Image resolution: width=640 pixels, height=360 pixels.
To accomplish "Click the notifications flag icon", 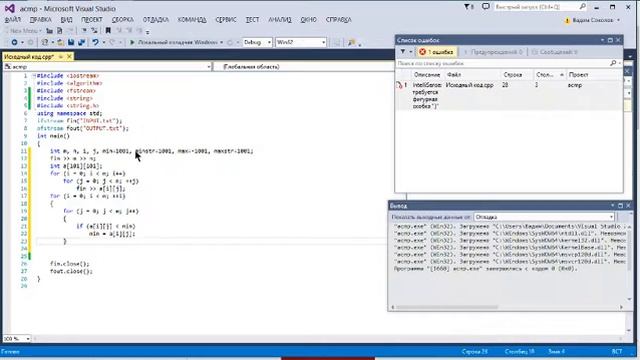I will [x=469, y=7].
